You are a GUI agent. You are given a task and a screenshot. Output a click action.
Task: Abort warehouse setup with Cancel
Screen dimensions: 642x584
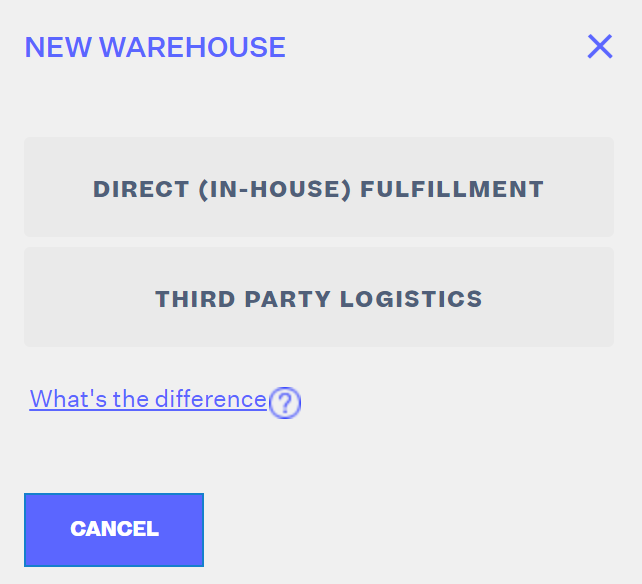coord(114,530)
